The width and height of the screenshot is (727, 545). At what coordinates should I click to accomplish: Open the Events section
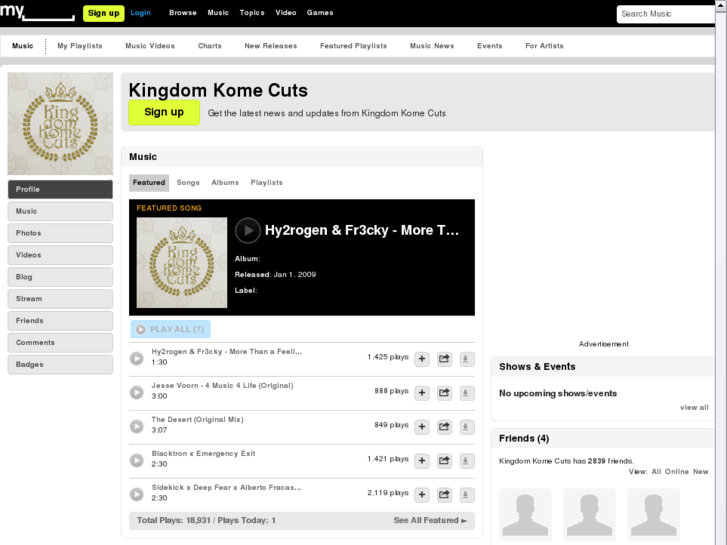coord(490,46)
